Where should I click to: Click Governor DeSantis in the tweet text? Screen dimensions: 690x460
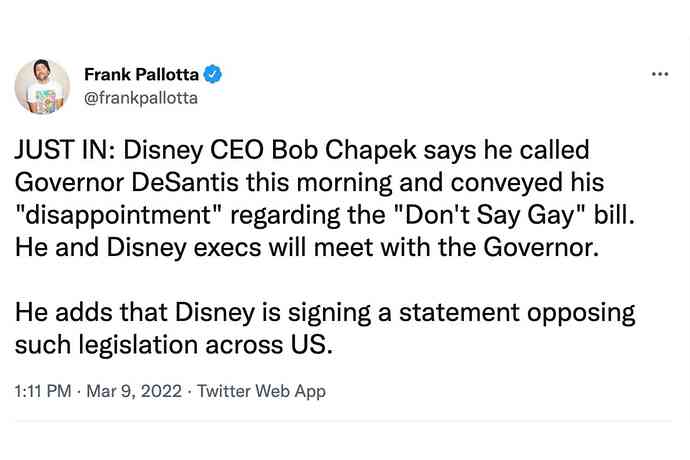127,182
